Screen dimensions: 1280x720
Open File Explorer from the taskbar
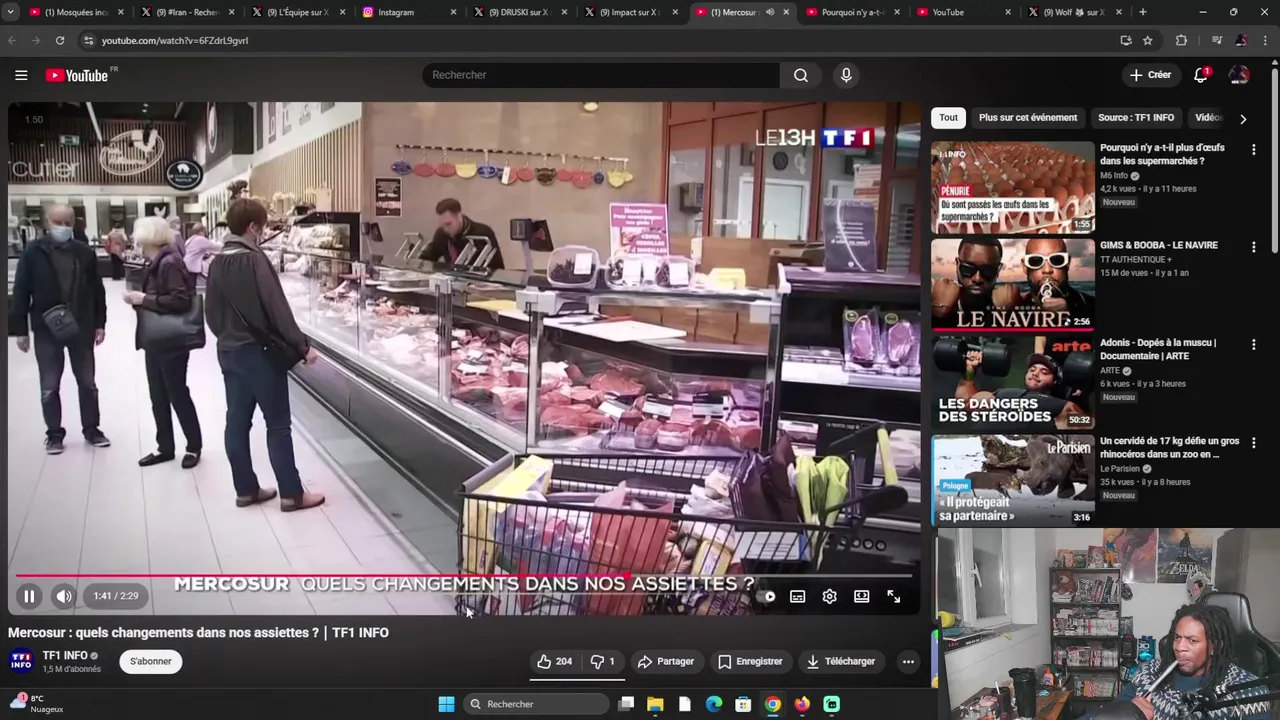pos(655,704)
